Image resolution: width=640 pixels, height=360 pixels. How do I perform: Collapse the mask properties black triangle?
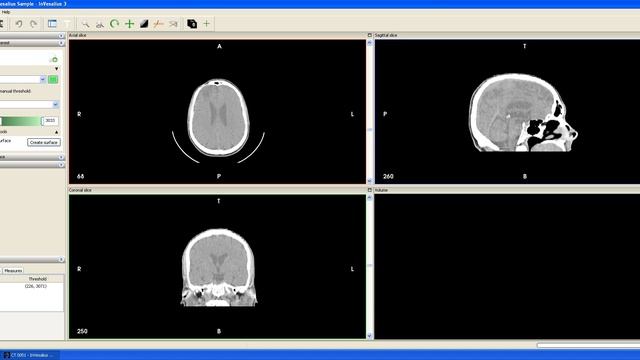pyautogui.click(x=56, y=69)
